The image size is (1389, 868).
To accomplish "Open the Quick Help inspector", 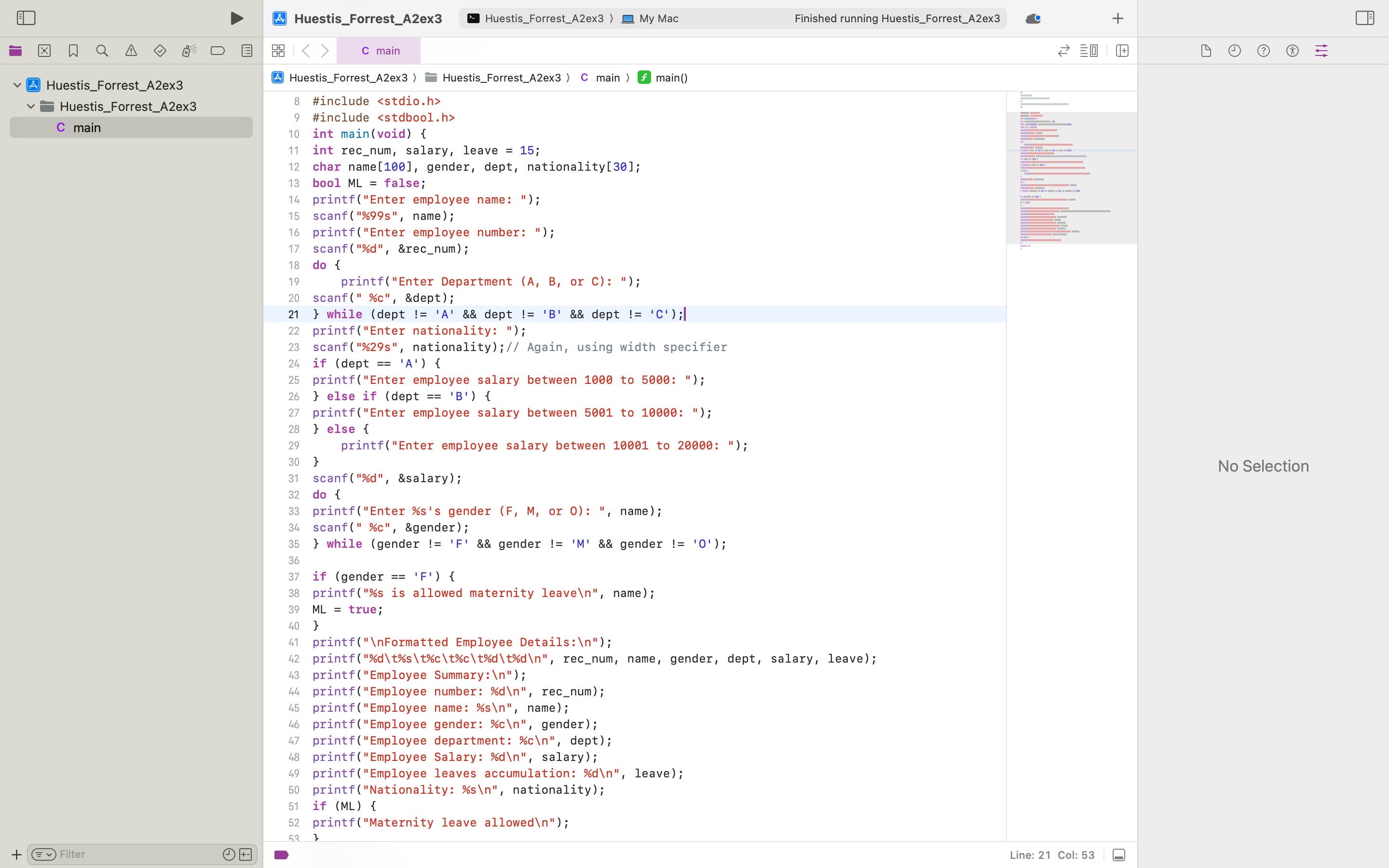I will pos(1264,51).
